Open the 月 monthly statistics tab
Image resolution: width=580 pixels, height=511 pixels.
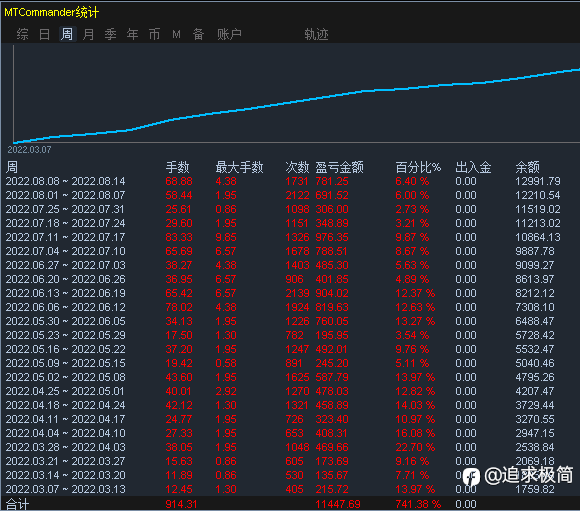point(88,34)
